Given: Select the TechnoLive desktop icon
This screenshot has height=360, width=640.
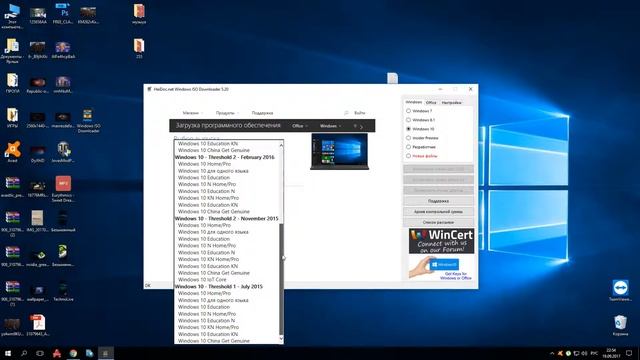Looking at the screenshot, I should 63,291.
